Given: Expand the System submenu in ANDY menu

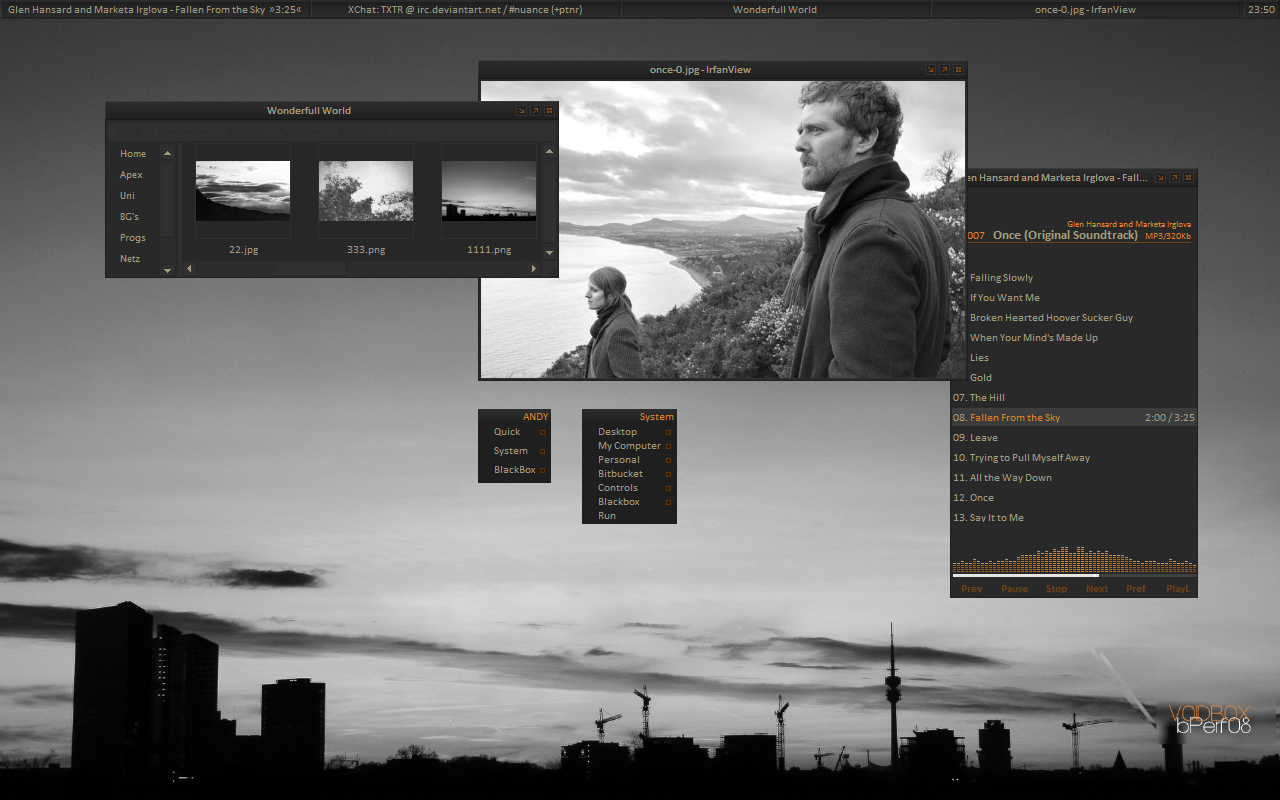Looking at the screenshot, I should click(x=514, y=451).
